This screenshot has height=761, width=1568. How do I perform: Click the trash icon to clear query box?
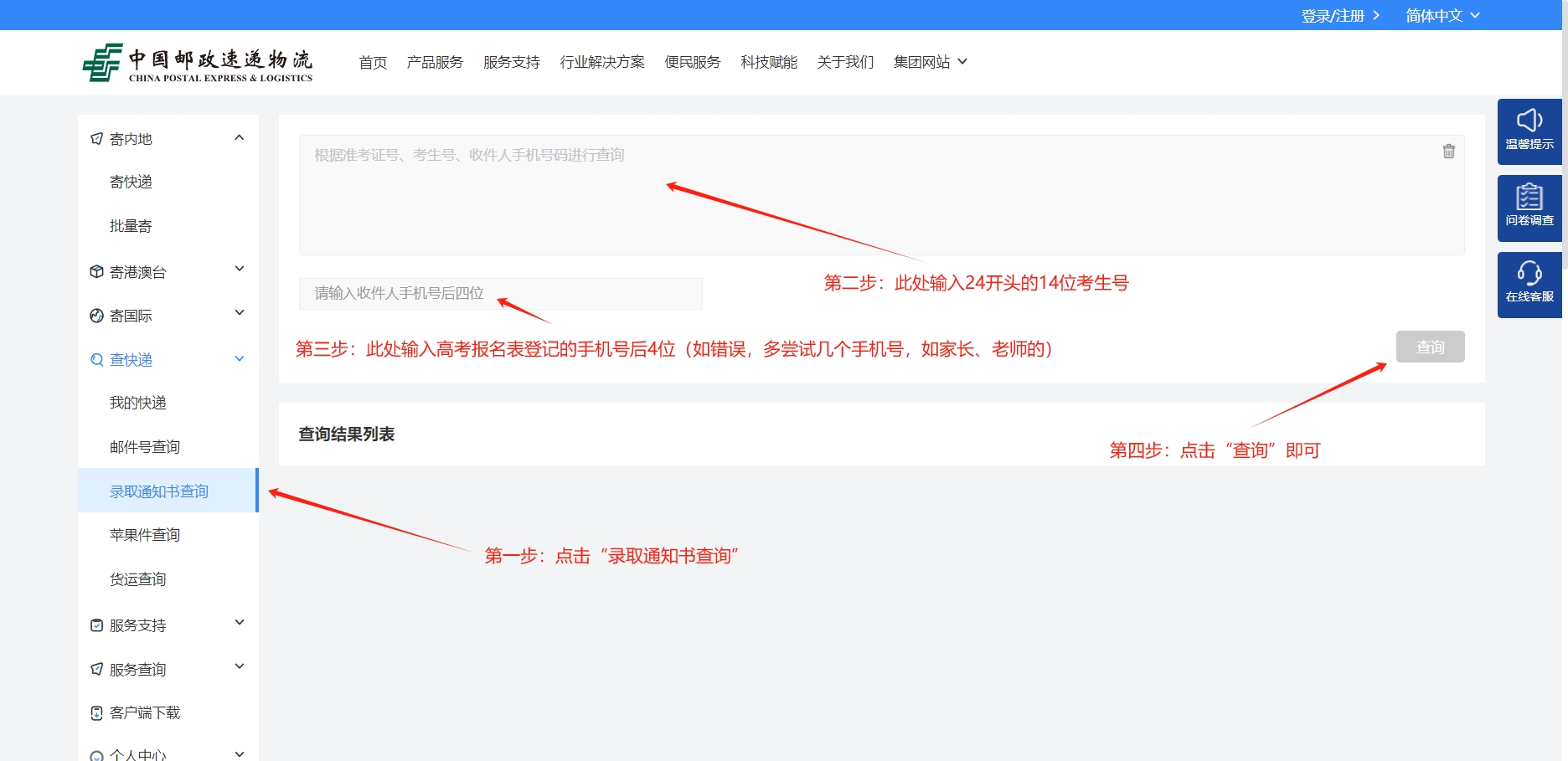click(x=1448, y=152)
